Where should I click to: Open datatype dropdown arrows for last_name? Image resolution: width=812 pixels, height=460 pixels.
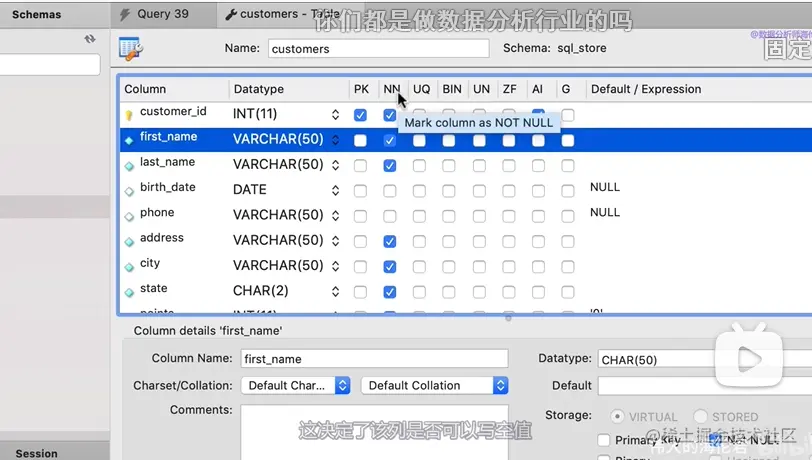[336, 165]
